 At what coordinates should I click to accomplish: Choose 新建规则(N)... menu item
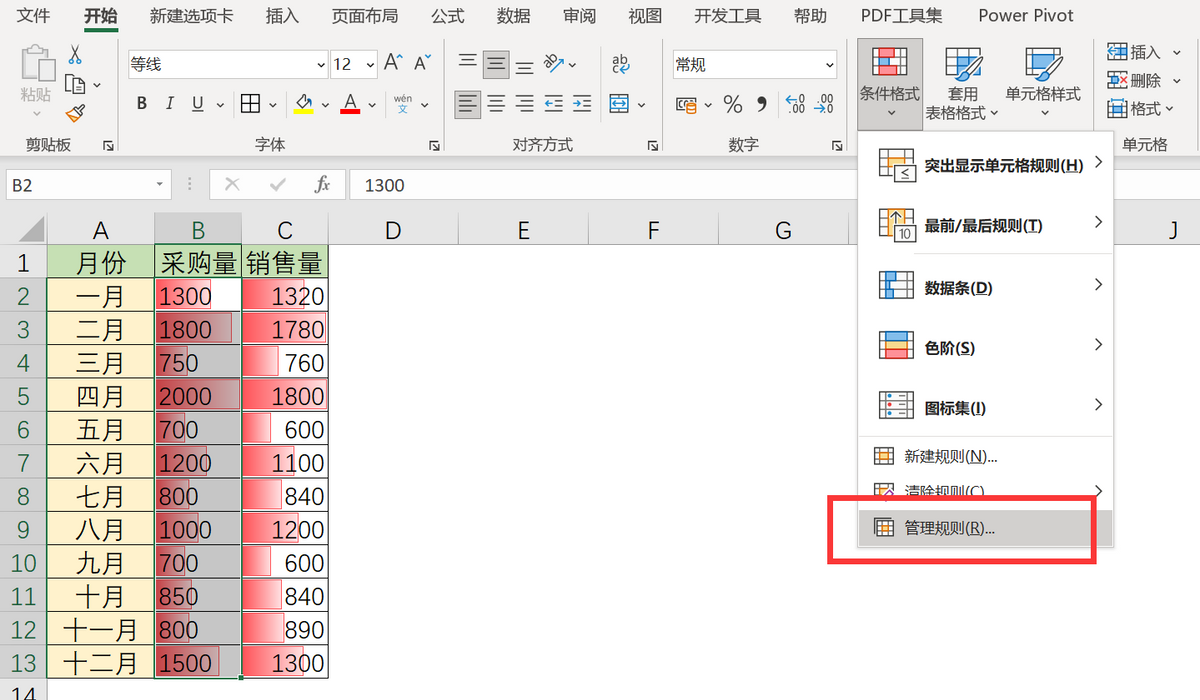[x=985, y=456]
